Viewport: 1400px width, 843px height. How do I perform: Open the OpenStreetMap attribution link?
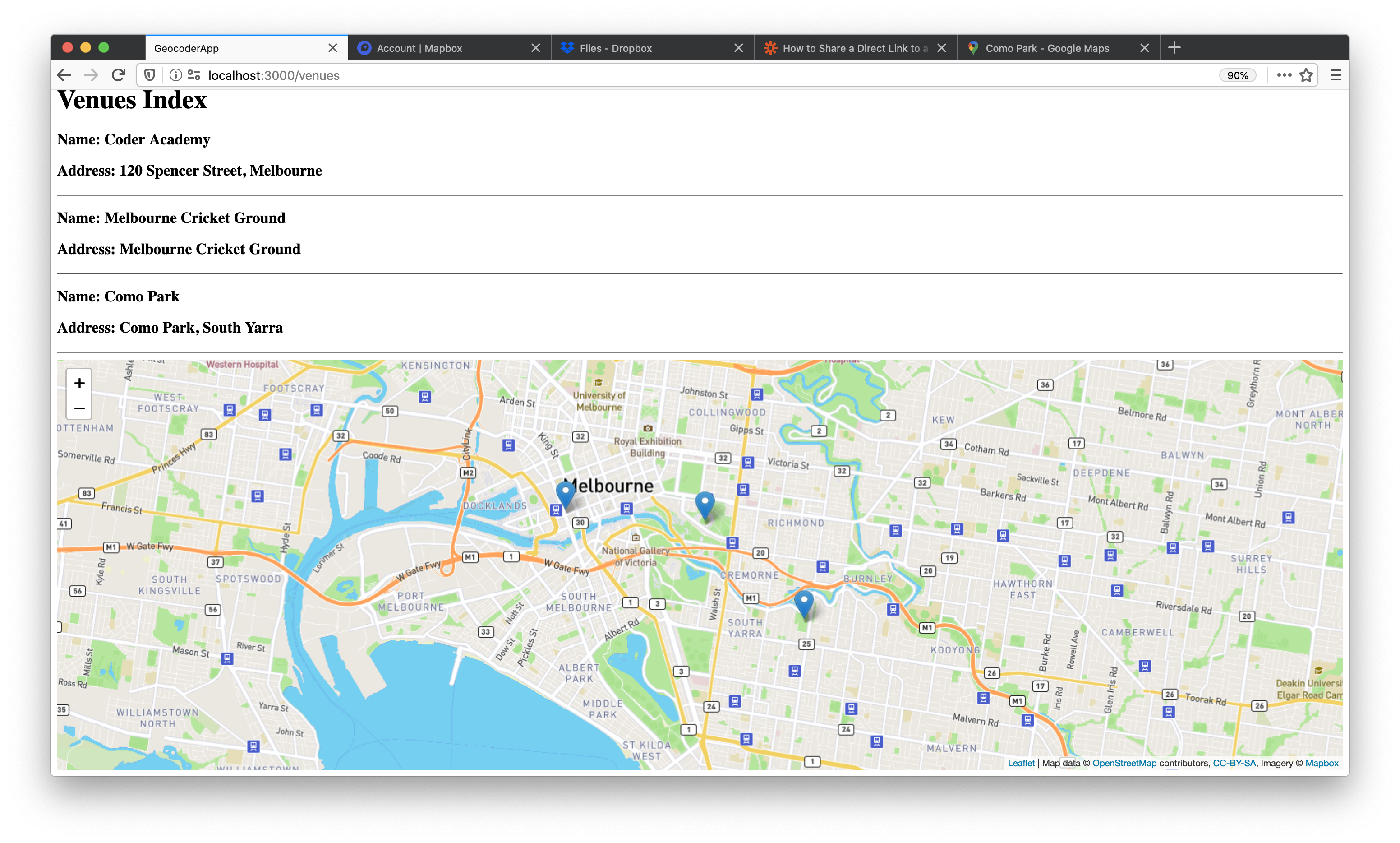coord(1124,764)
